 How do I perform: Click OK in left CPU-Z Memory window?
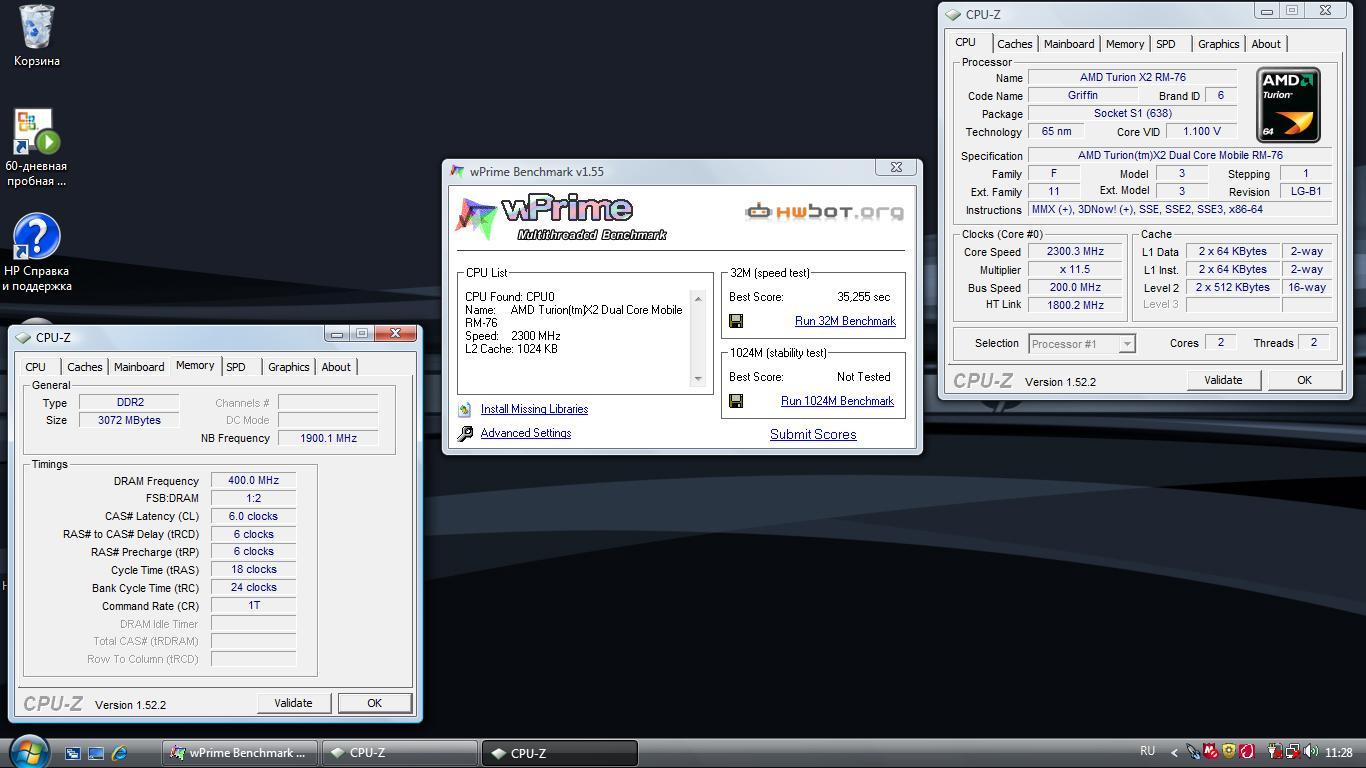coord(374,703)
